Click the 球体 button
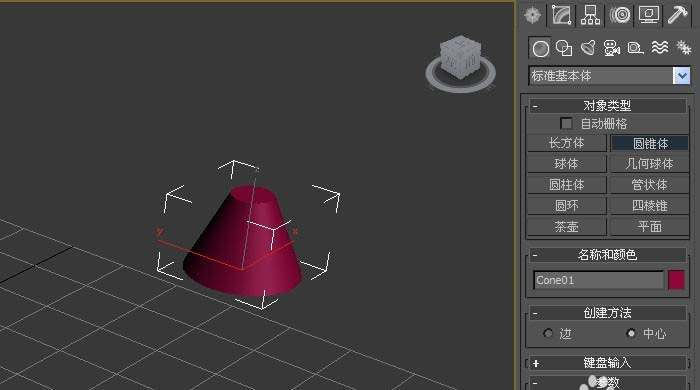 click(566, 164)
